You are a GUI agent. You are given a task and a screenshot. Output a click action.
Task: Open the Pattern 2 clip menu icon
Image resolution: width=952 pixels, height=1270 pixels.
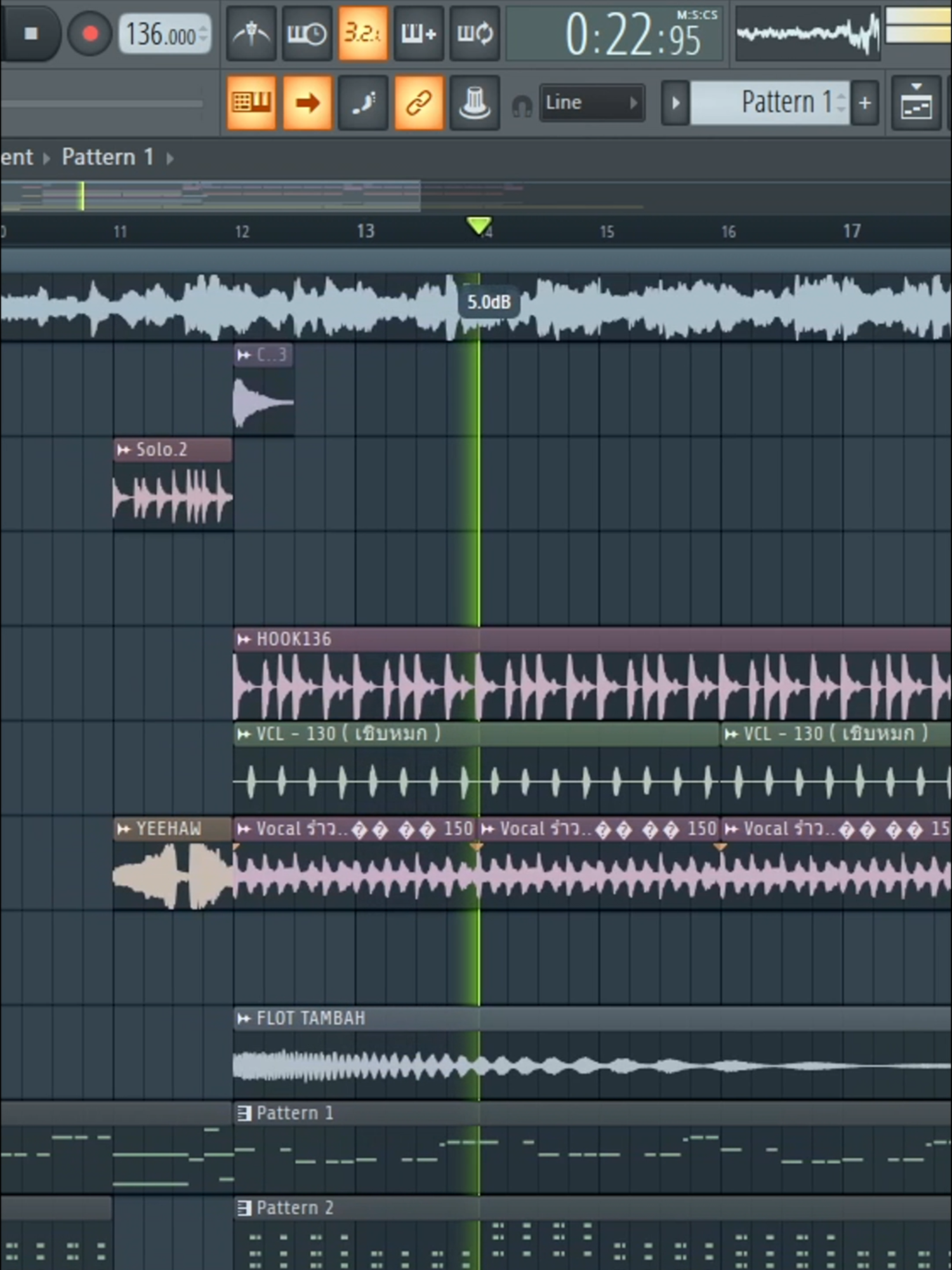pyautogui.click(x=244, y=1208)
